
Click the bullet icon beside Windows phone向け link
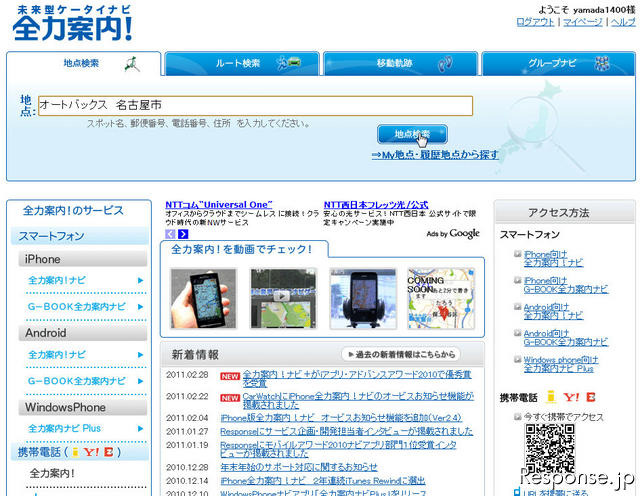518,359
